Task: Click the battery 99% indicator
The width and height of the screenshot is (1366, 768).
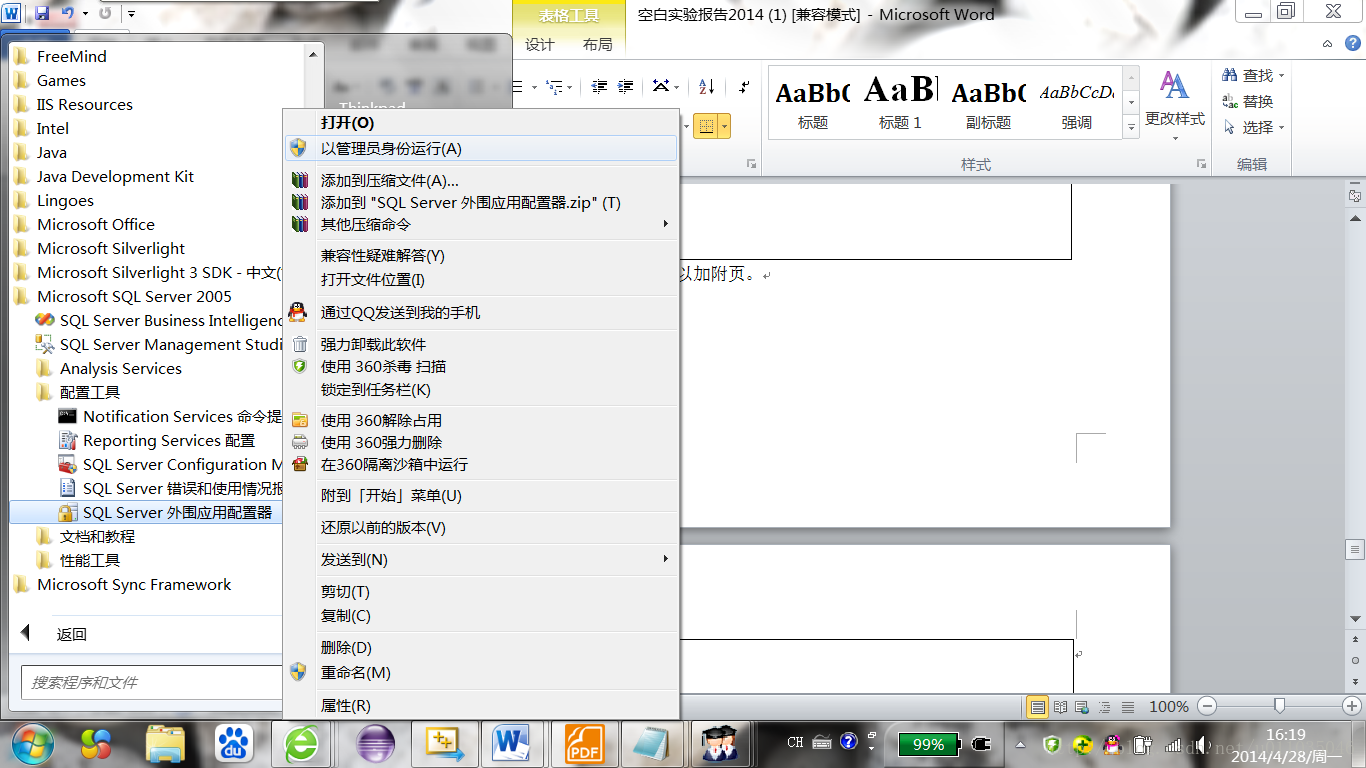Action: tap(928, 744)
